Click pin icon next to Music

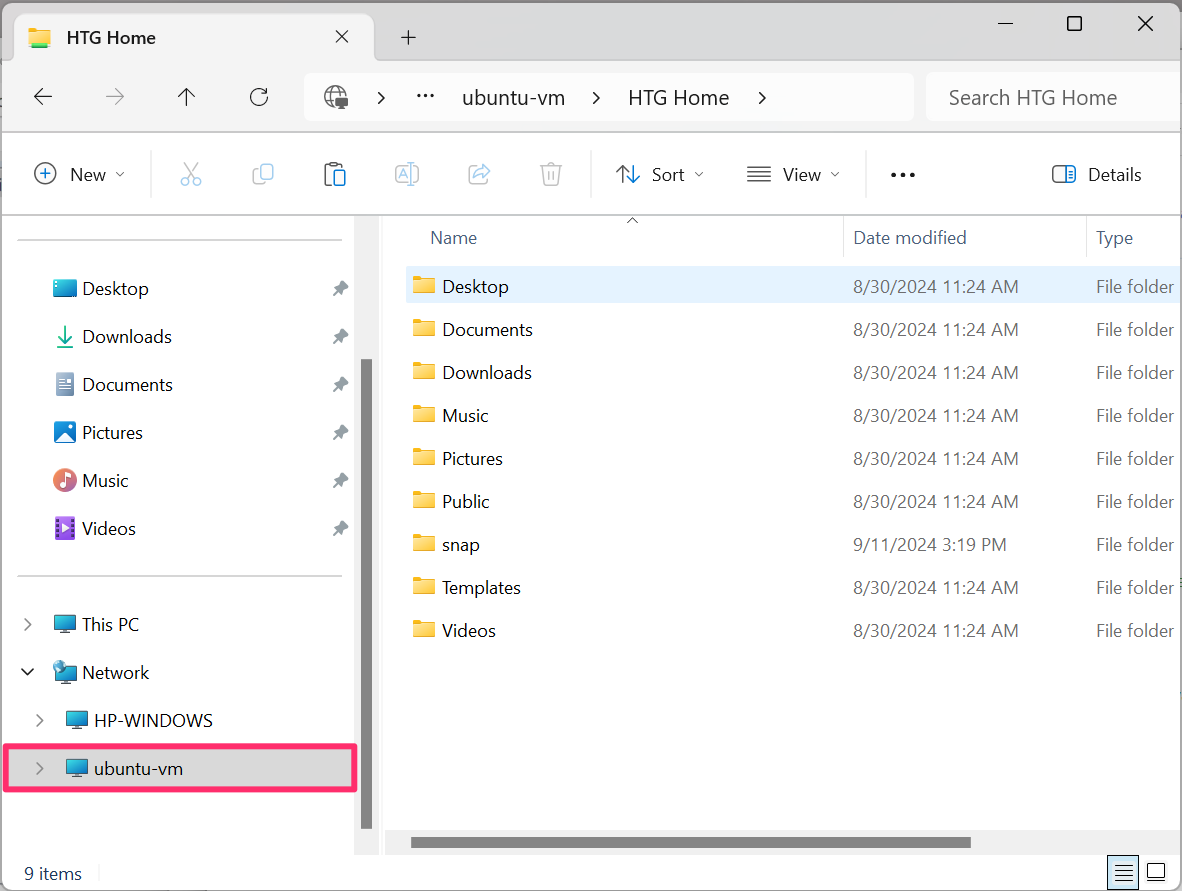[x=340, y=481]
